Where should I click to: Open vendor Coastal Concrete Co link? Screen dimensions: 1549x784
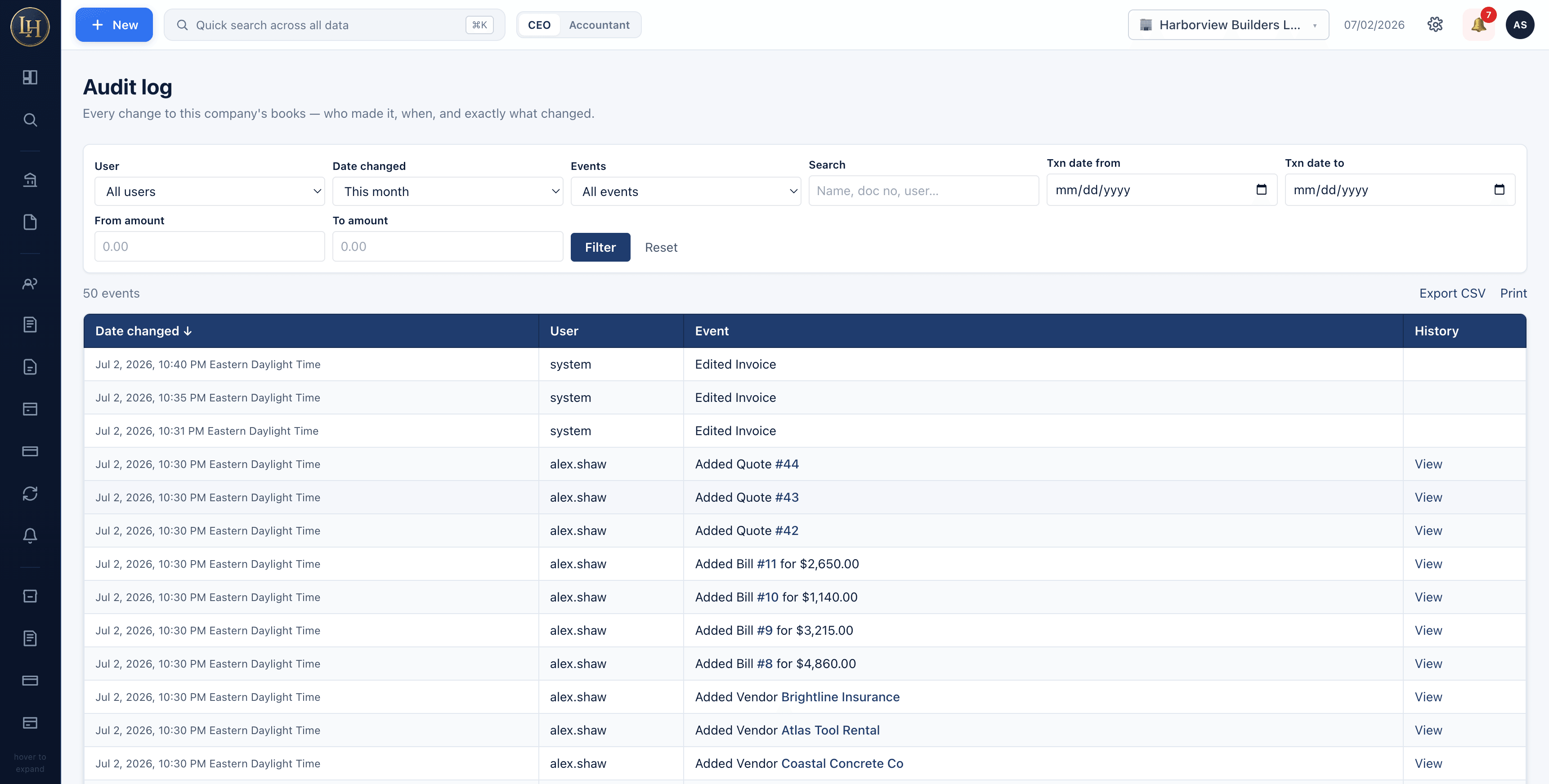coord(842,764)
